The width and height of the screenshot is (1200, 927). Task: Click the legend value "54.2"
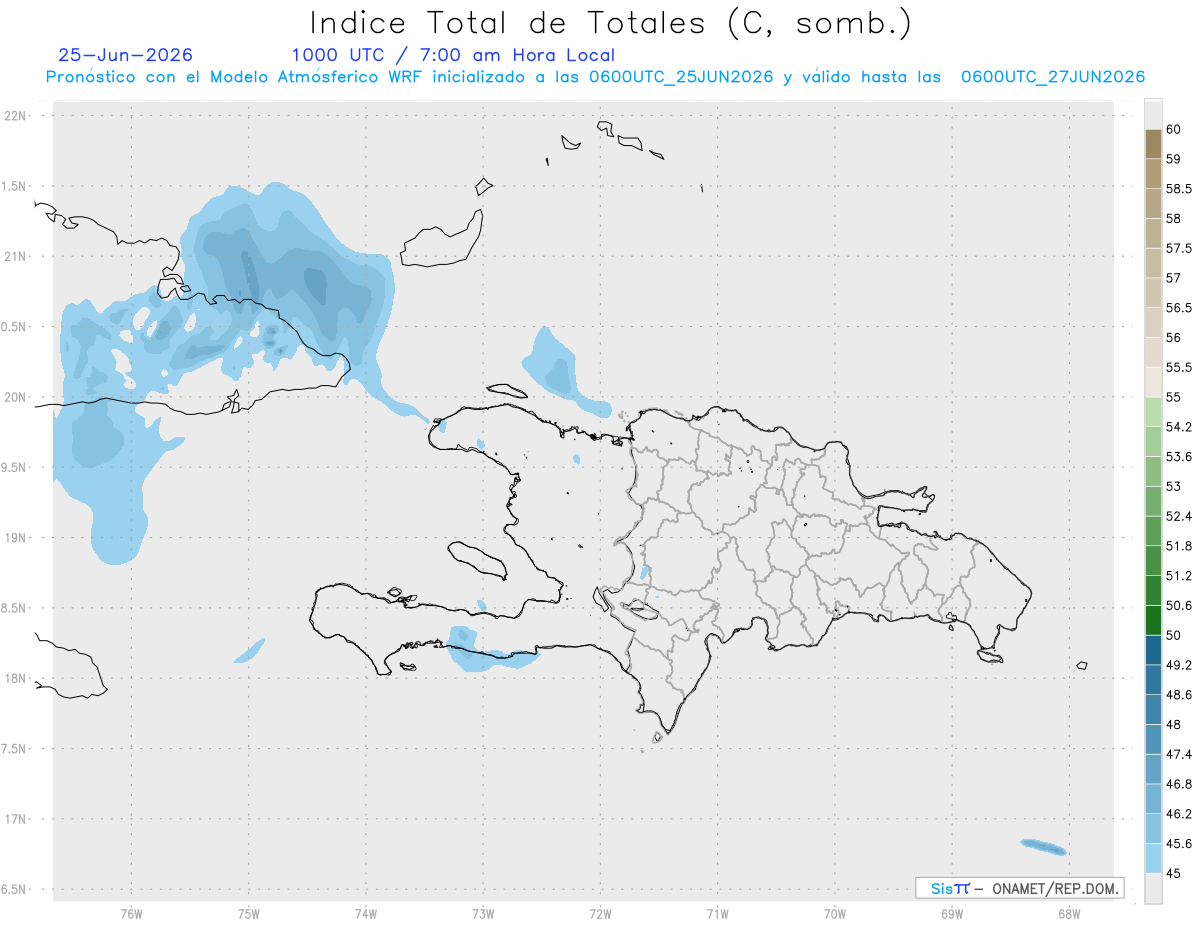click(x=1179, y=427)
